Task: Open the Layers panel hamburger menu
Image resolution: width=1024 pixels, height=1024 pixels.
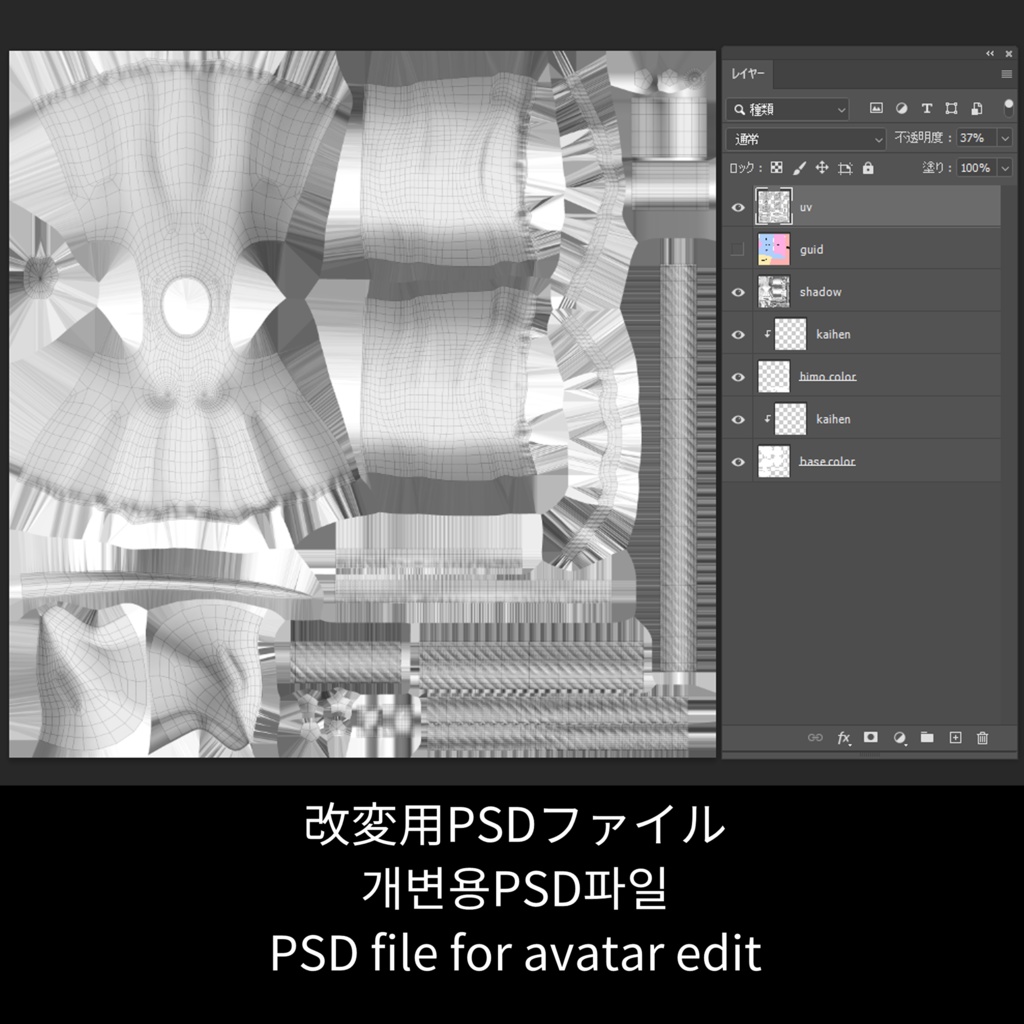Action: click(1006, 74)
